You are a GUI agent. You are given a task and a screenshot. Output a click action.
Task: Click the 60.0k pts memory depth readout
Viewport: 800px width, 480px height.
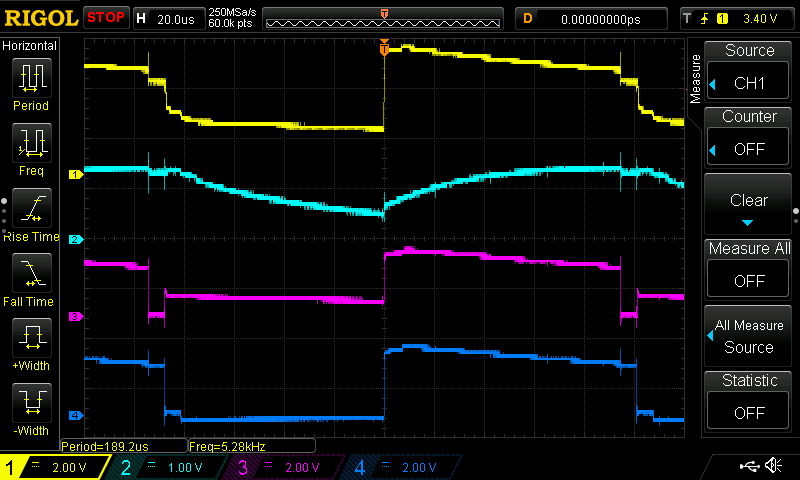tap(230, 24)
